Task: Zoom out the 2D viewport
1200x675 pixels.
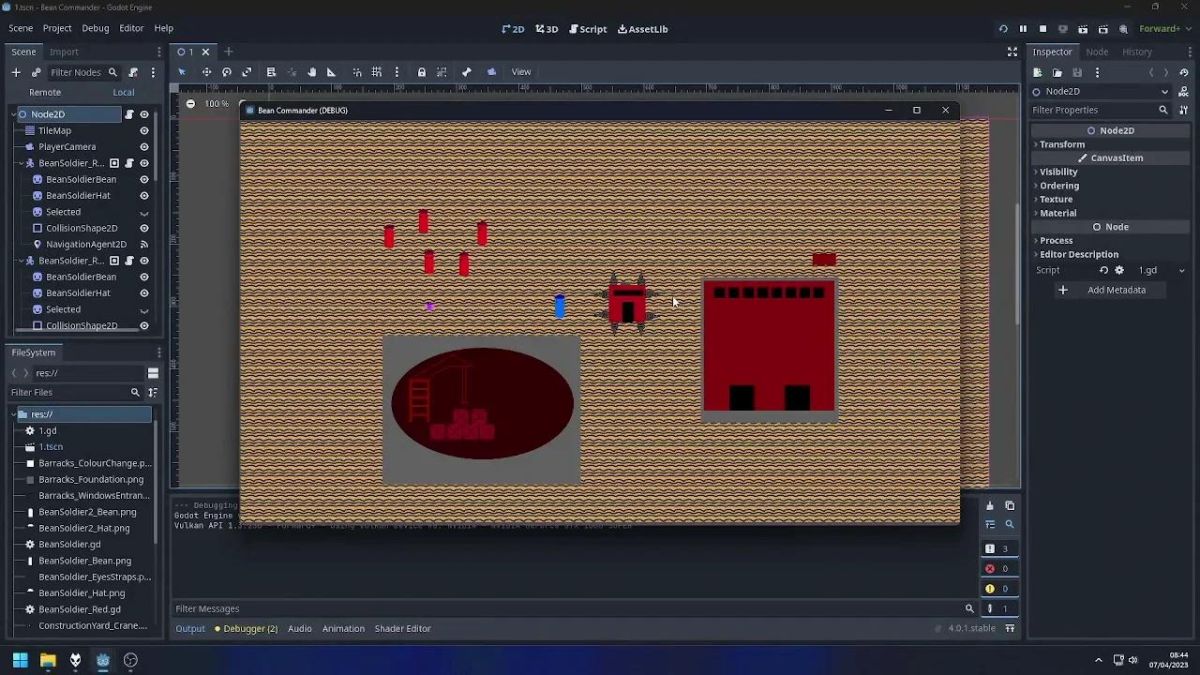Action: tap(190, 103)
